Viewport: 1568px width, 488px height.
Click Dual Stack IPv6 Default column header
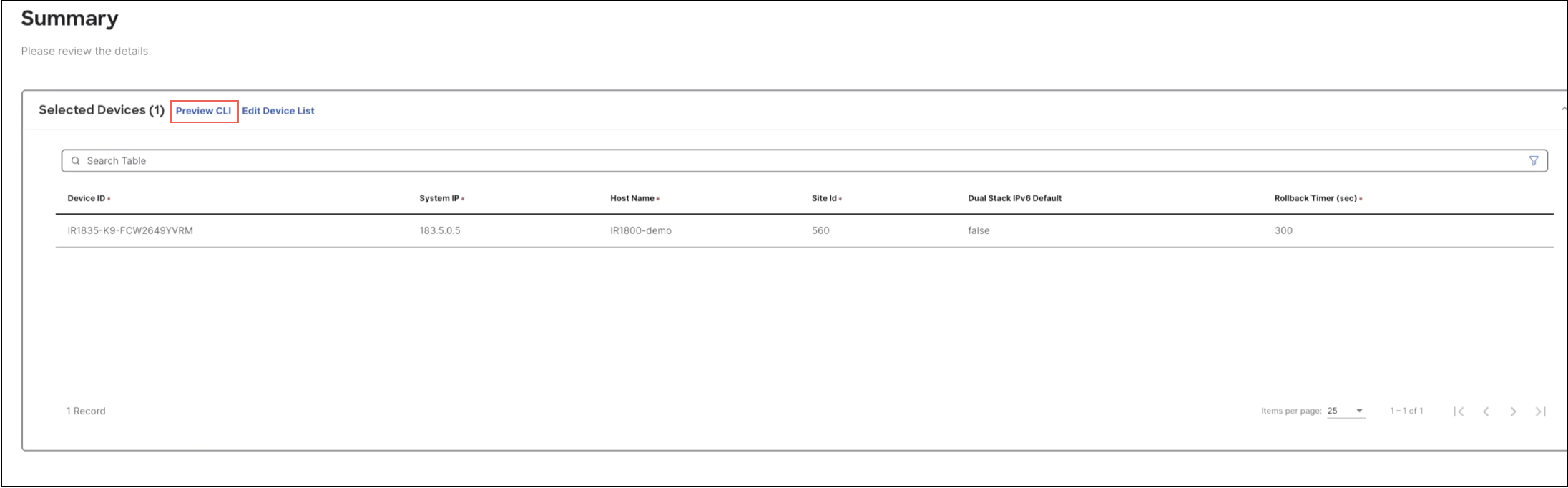pos(1014,198)
